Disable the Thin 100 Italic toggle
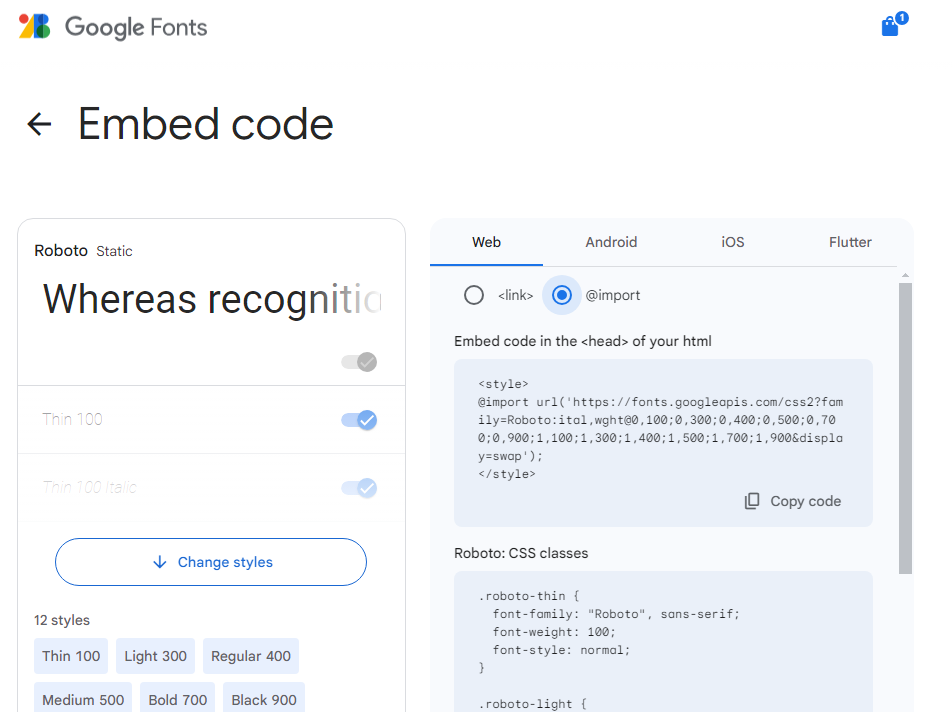Screen dimensions: 952x712 [x=361, y=487]
